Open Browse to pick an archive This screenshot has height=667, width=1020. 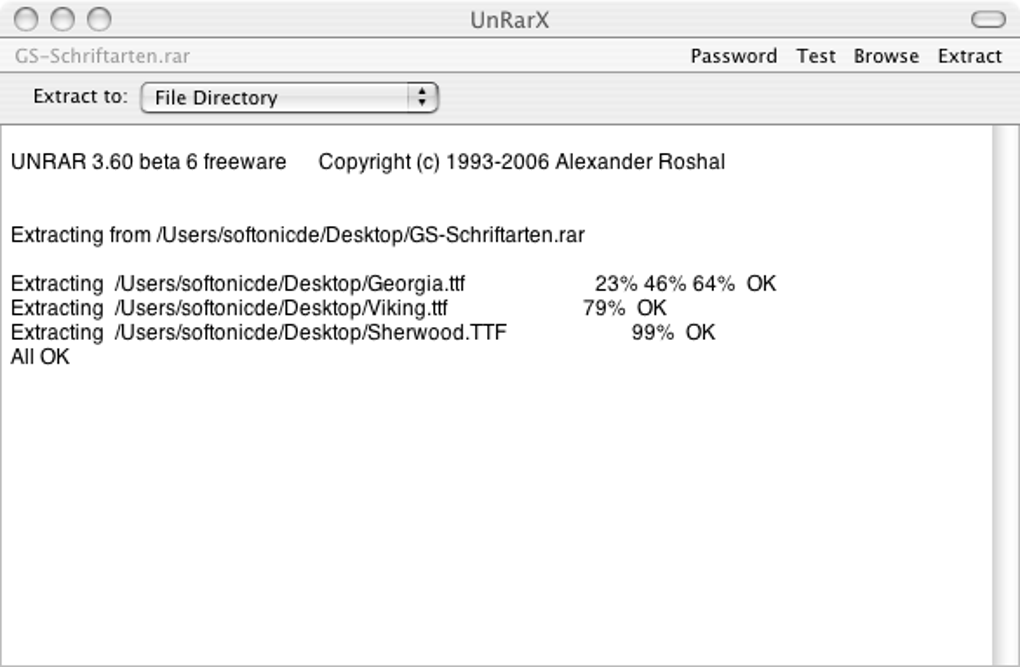point(885,56)
